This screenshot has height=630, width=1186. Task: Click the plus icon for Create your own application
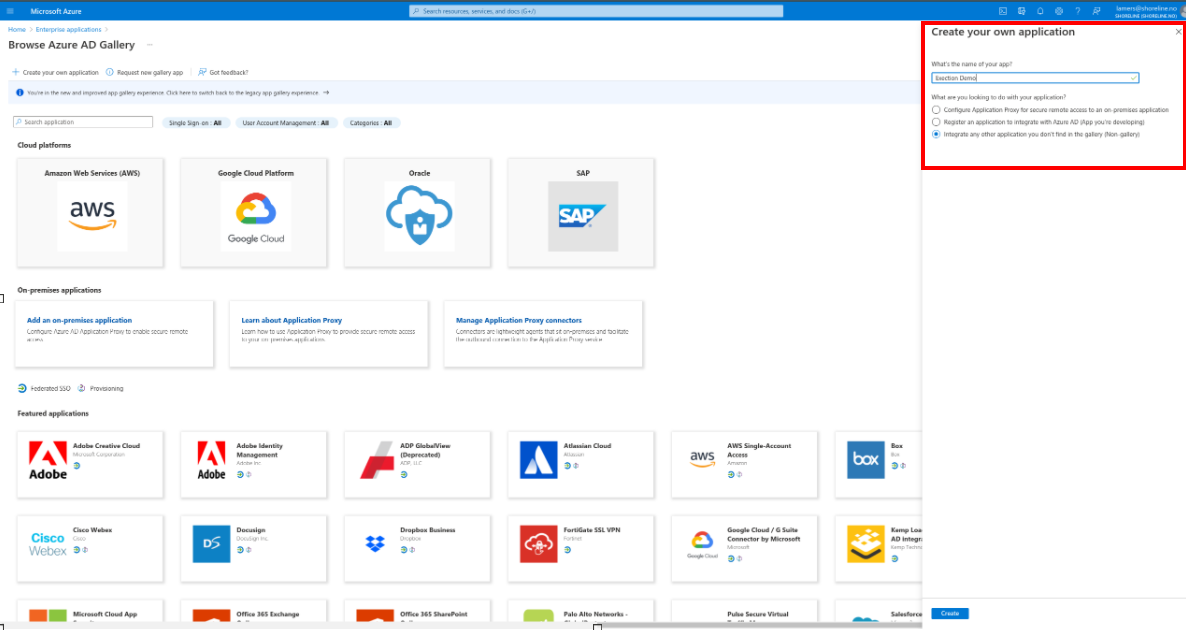pyautogui.click(x=15, y=73)
